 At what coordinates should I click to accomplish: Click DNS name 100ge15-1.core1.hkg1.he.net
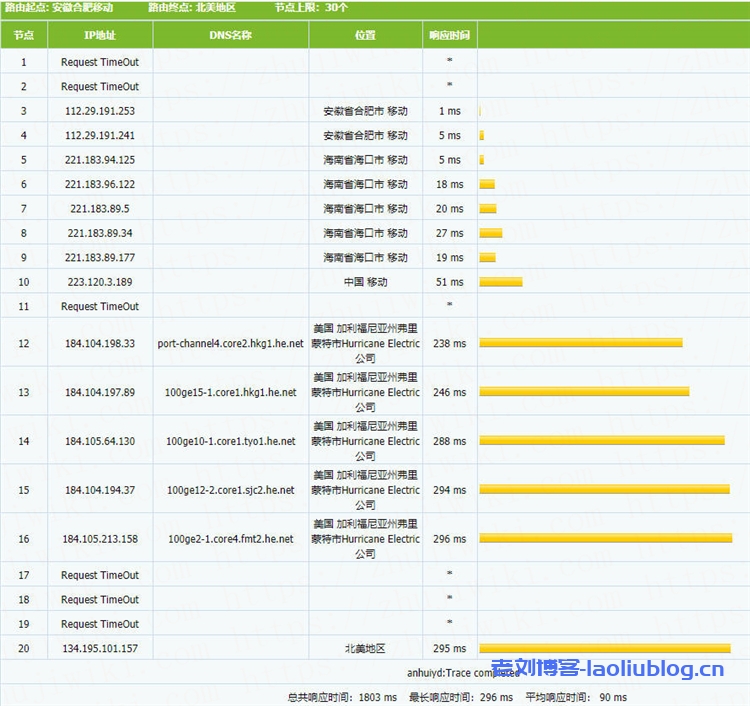pyautogui.click(x=231, y=392)
